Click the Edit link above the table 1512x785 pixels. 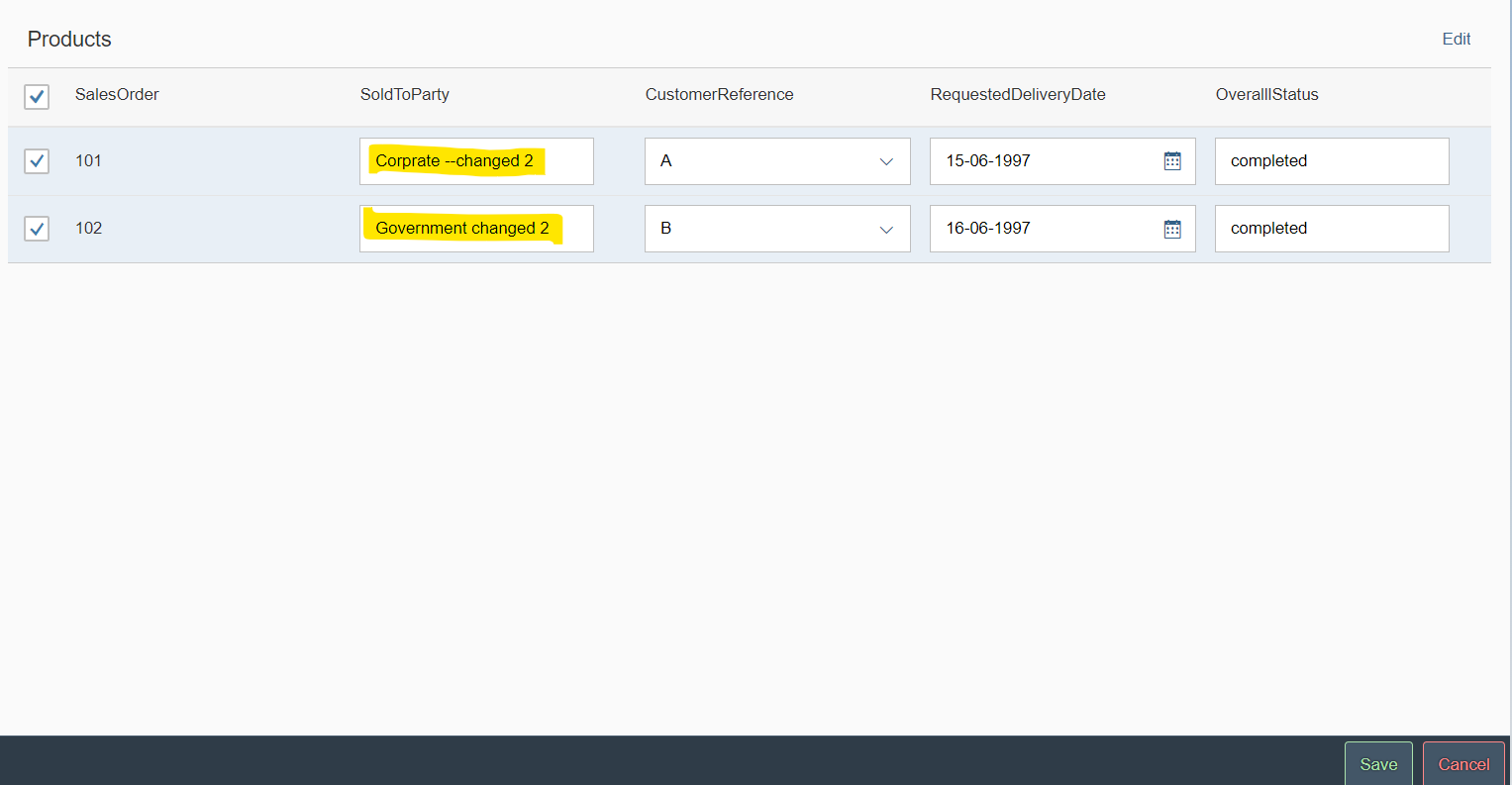point(1456,39)
